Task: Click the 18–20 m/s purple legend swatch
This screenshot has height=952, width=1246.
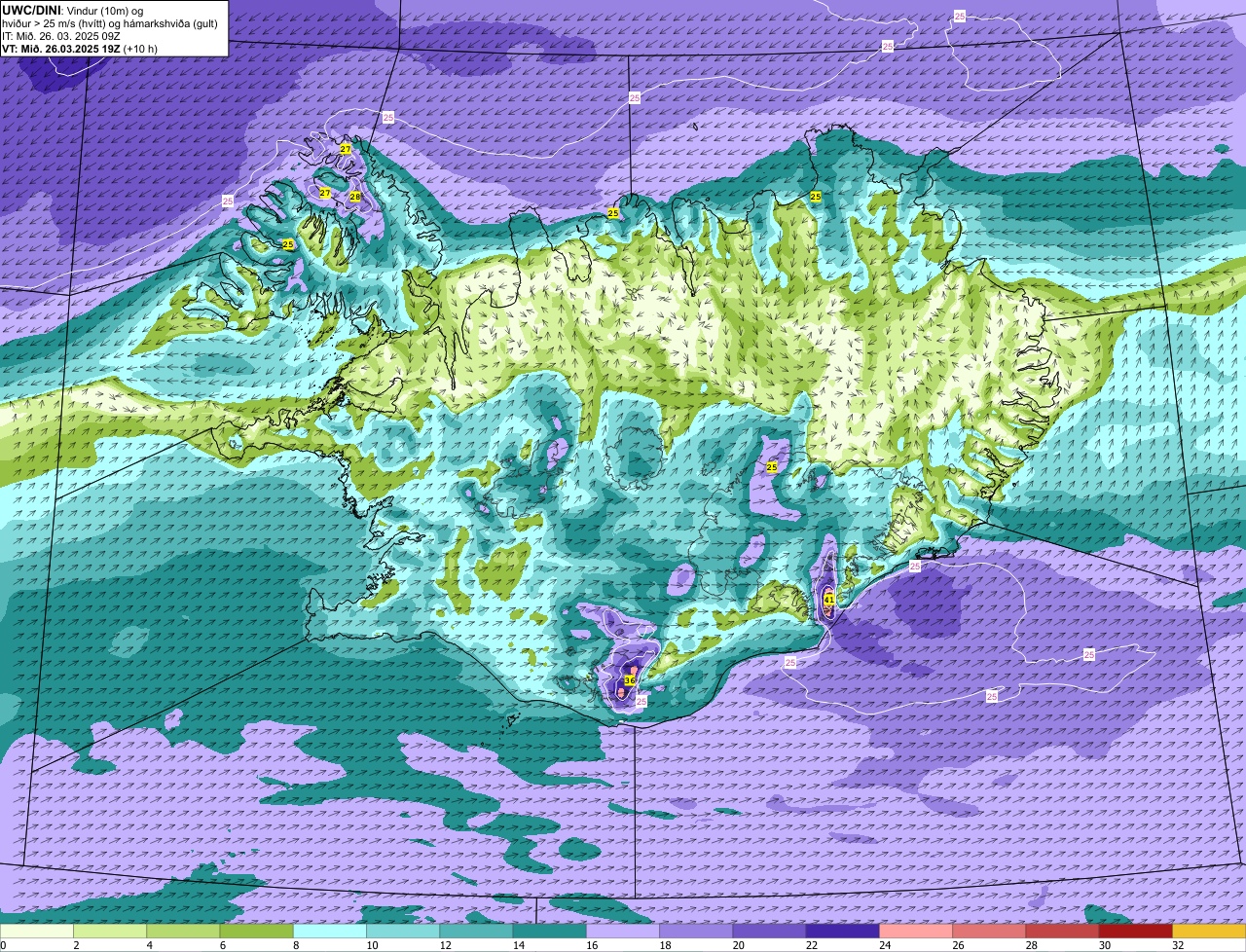Action: point(696,932)
